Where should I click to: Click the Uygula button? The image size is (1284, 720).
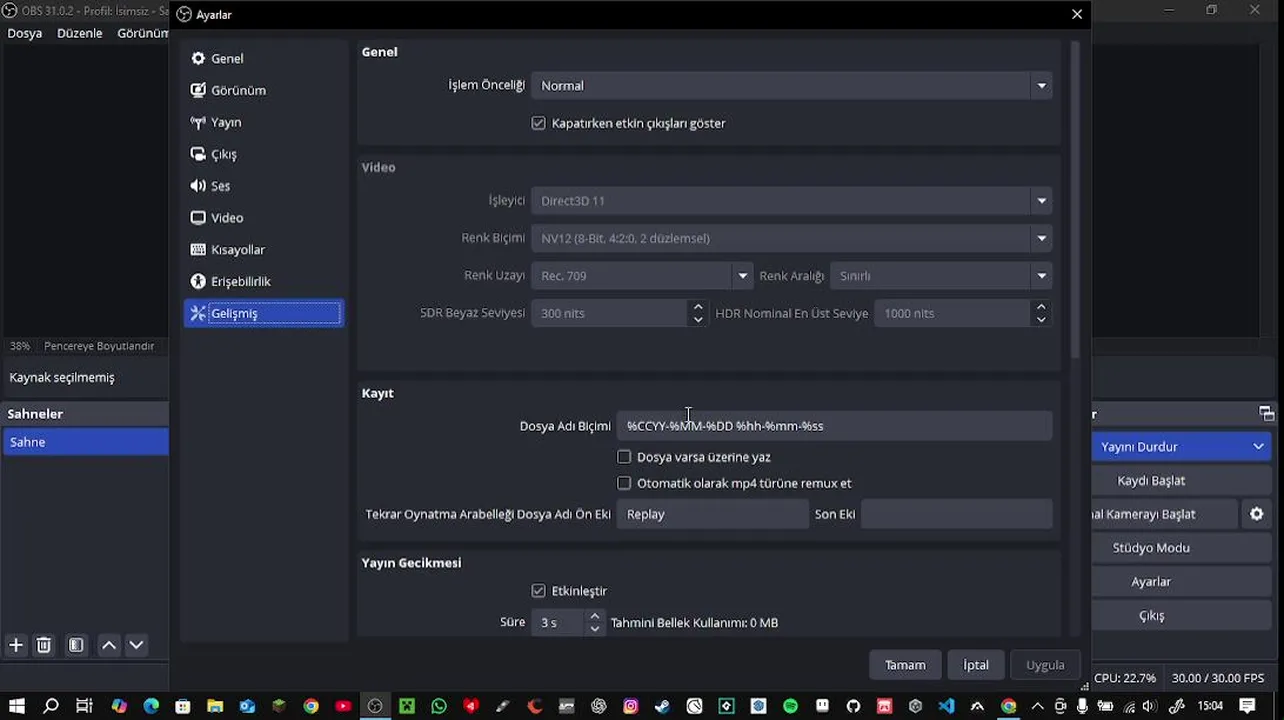tap(1045, 665)
